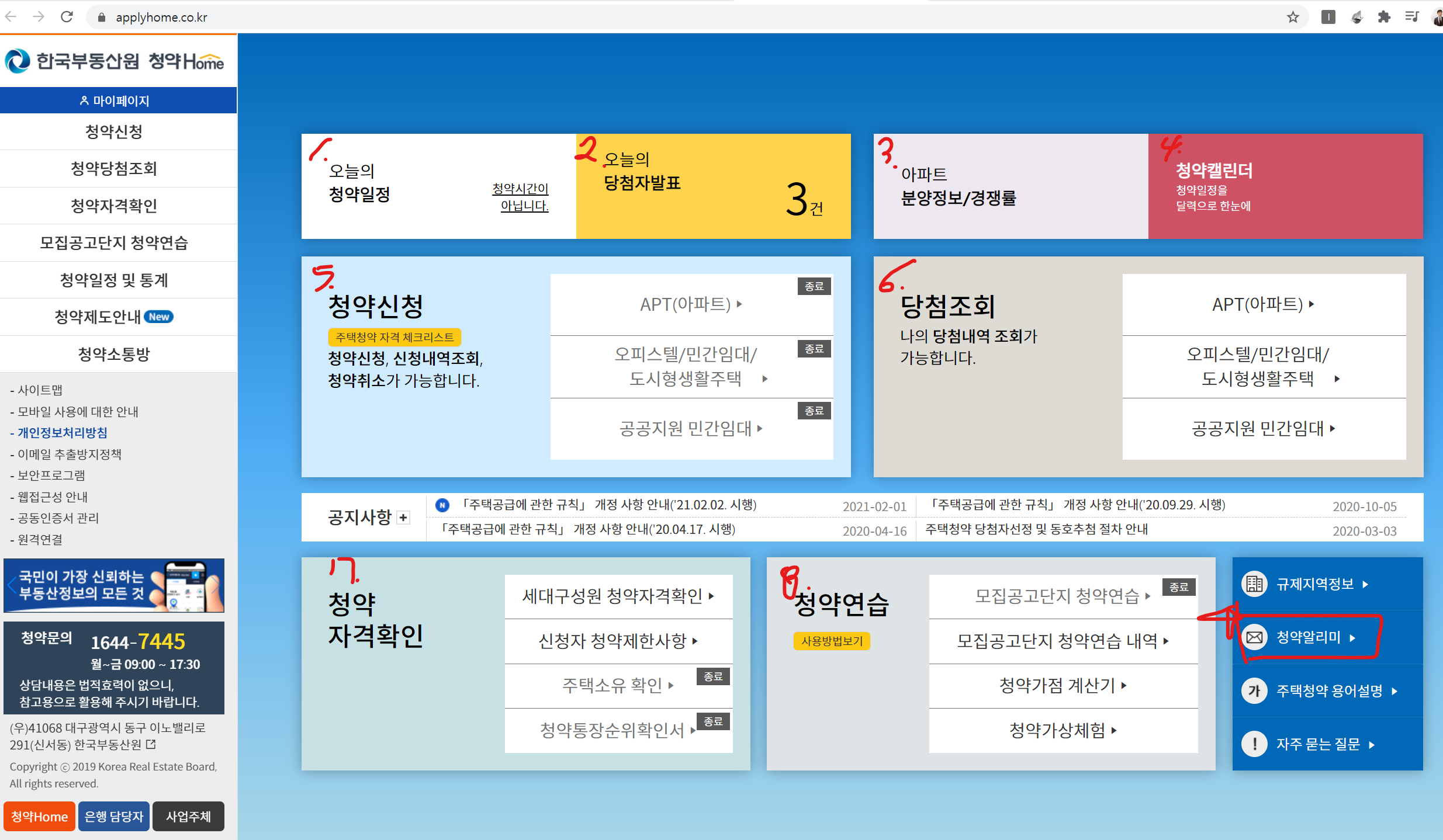Click the 자주 묻는 질문 exclamation icon
Viewport: 1443px width, 840px height.
tap(1254, 744)
